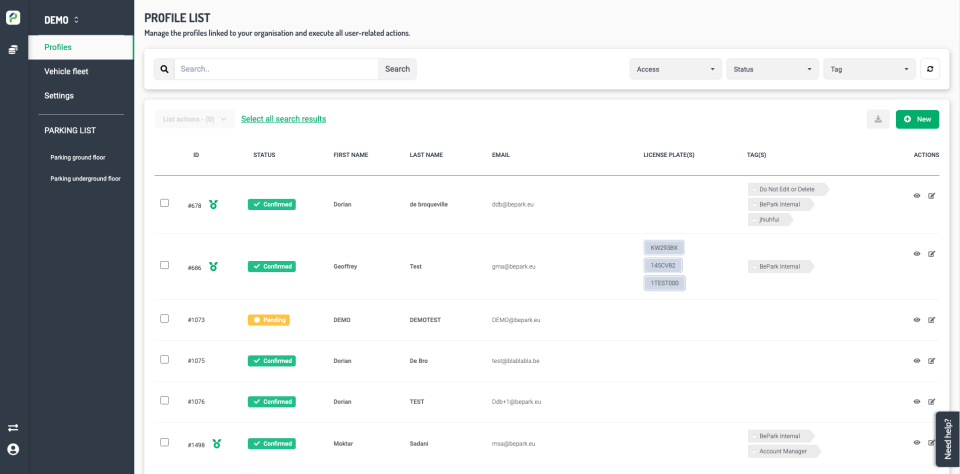Select the checkbox for profile #1498

tap(164, 442)
